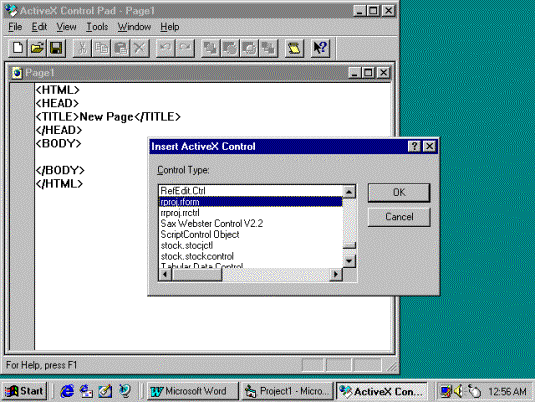Click the Move Forward toolbar icon
Screen dimensions: 535x402
230,48
